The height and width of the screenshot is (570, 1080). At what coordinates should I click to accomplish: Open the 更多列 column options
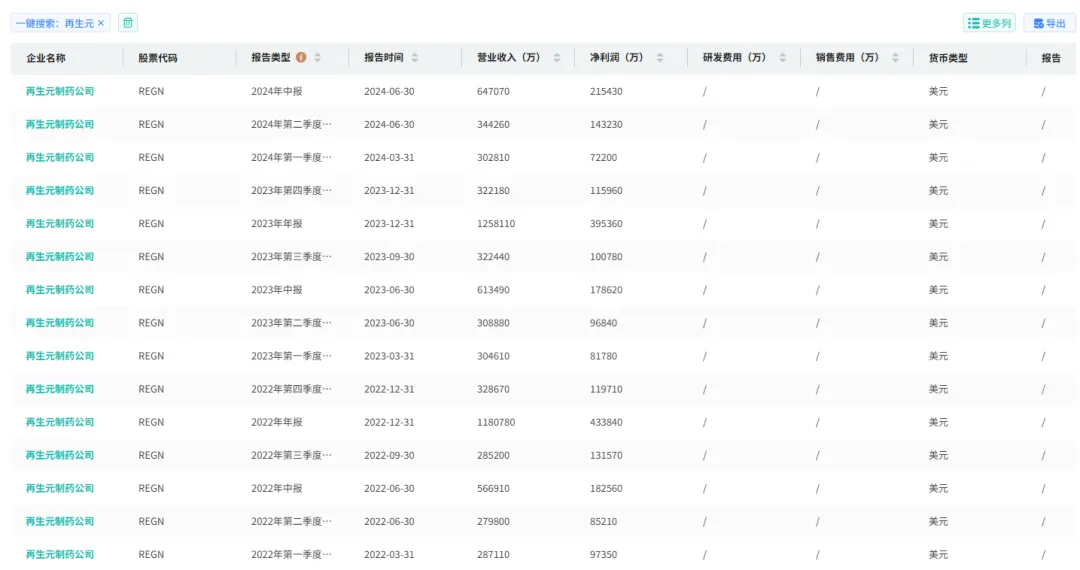click(989, 23)
